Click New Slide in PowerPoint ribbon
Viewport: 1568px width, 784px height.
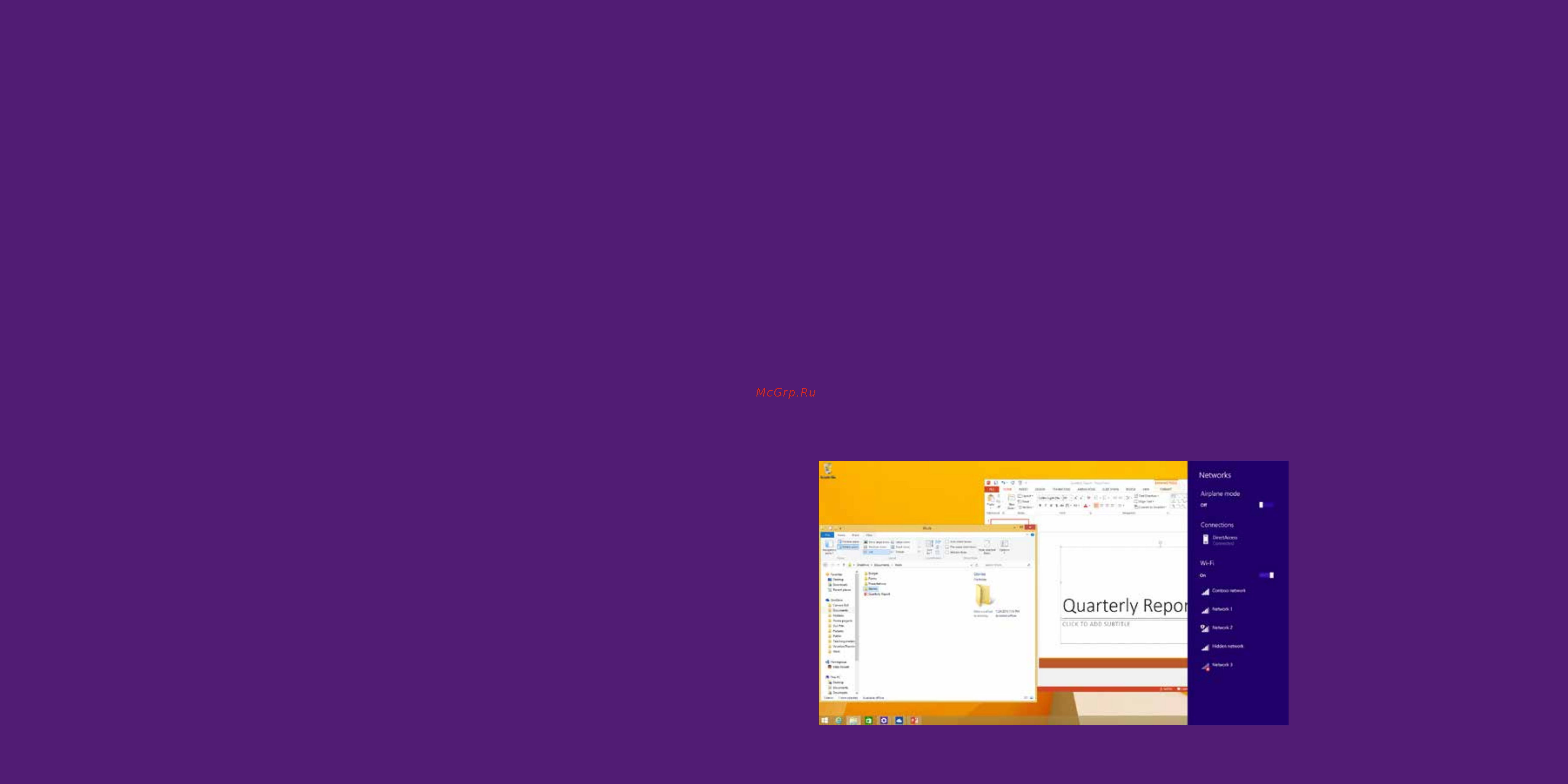pos(1012,502)
